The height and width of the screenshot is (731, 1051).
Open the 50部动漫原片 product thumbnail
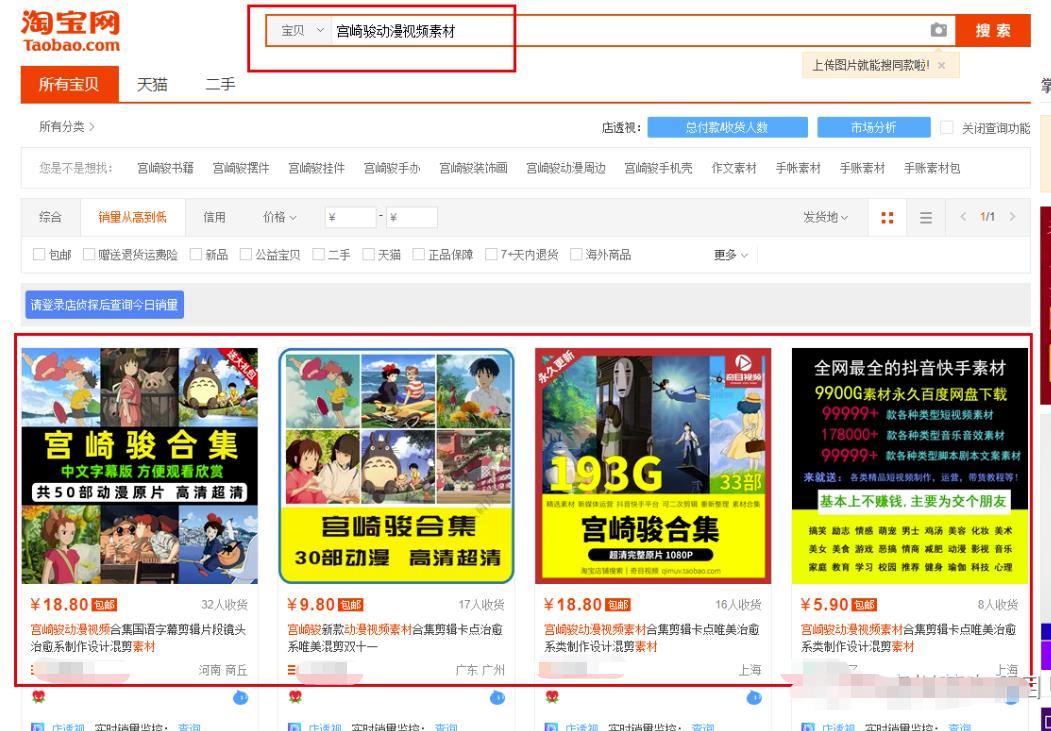(139, 466)
